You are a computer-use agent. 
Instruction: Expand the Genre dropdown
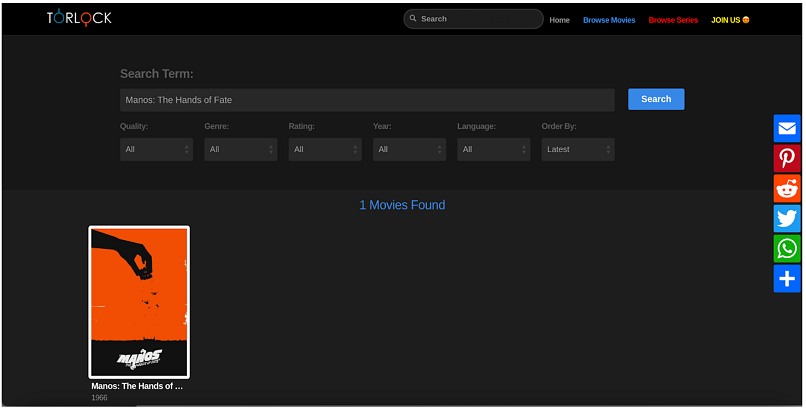(x=241, y=149)
